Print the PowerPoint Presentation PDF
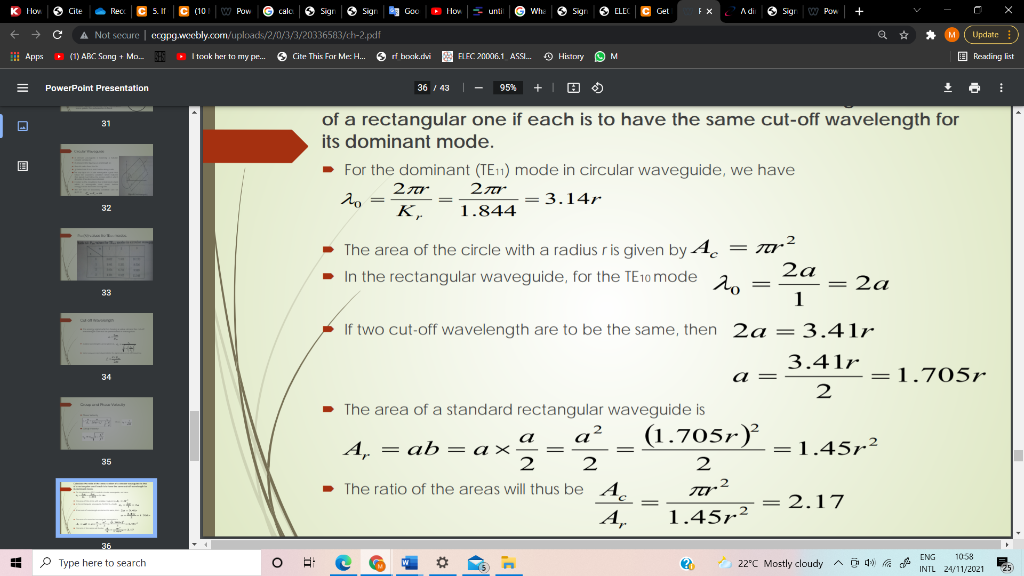This screenshot has height=576, width=1024. pos(974,88)
